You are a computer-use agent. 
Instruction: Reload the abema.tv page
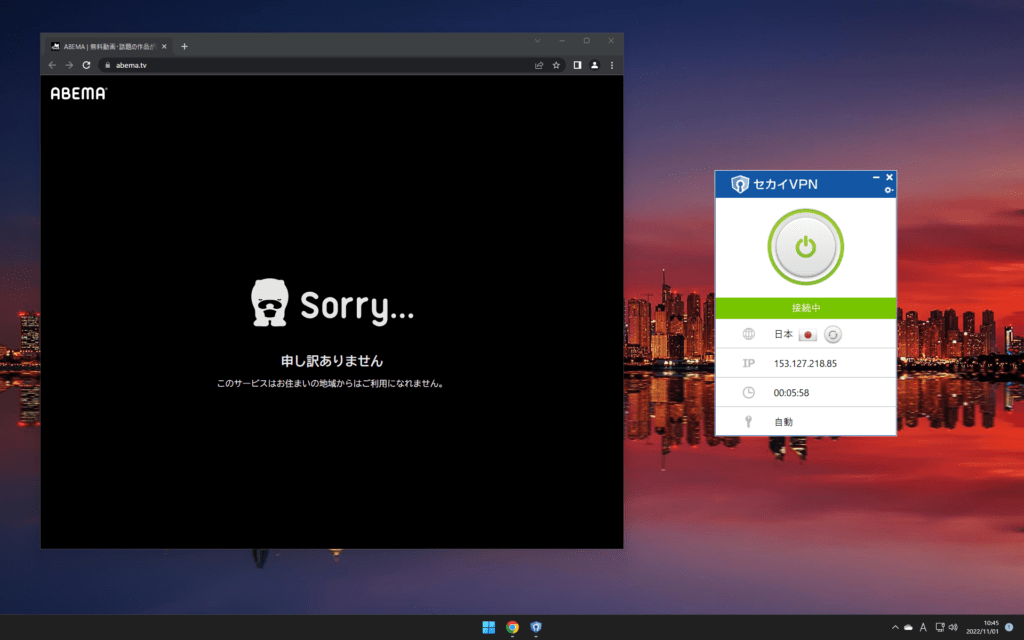[x=86, y=65]
